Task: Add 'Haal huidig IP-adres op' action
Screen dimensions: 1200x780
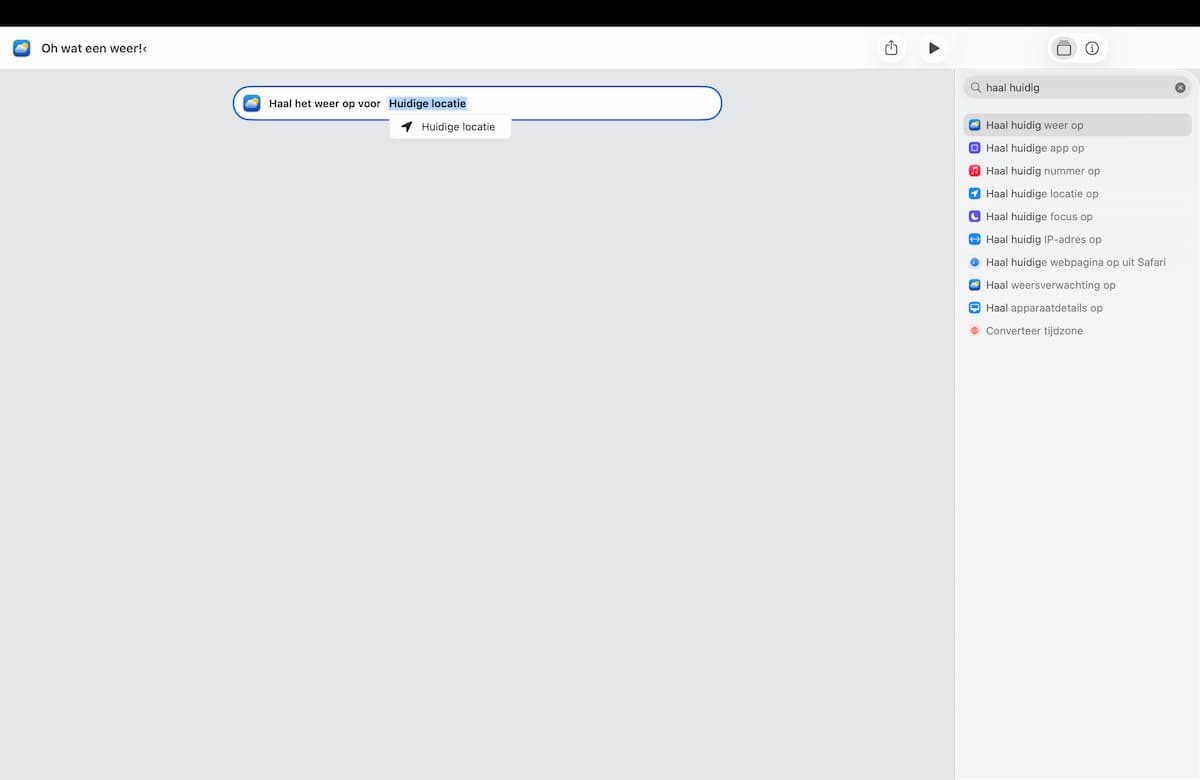Action: click(1077, 239)
